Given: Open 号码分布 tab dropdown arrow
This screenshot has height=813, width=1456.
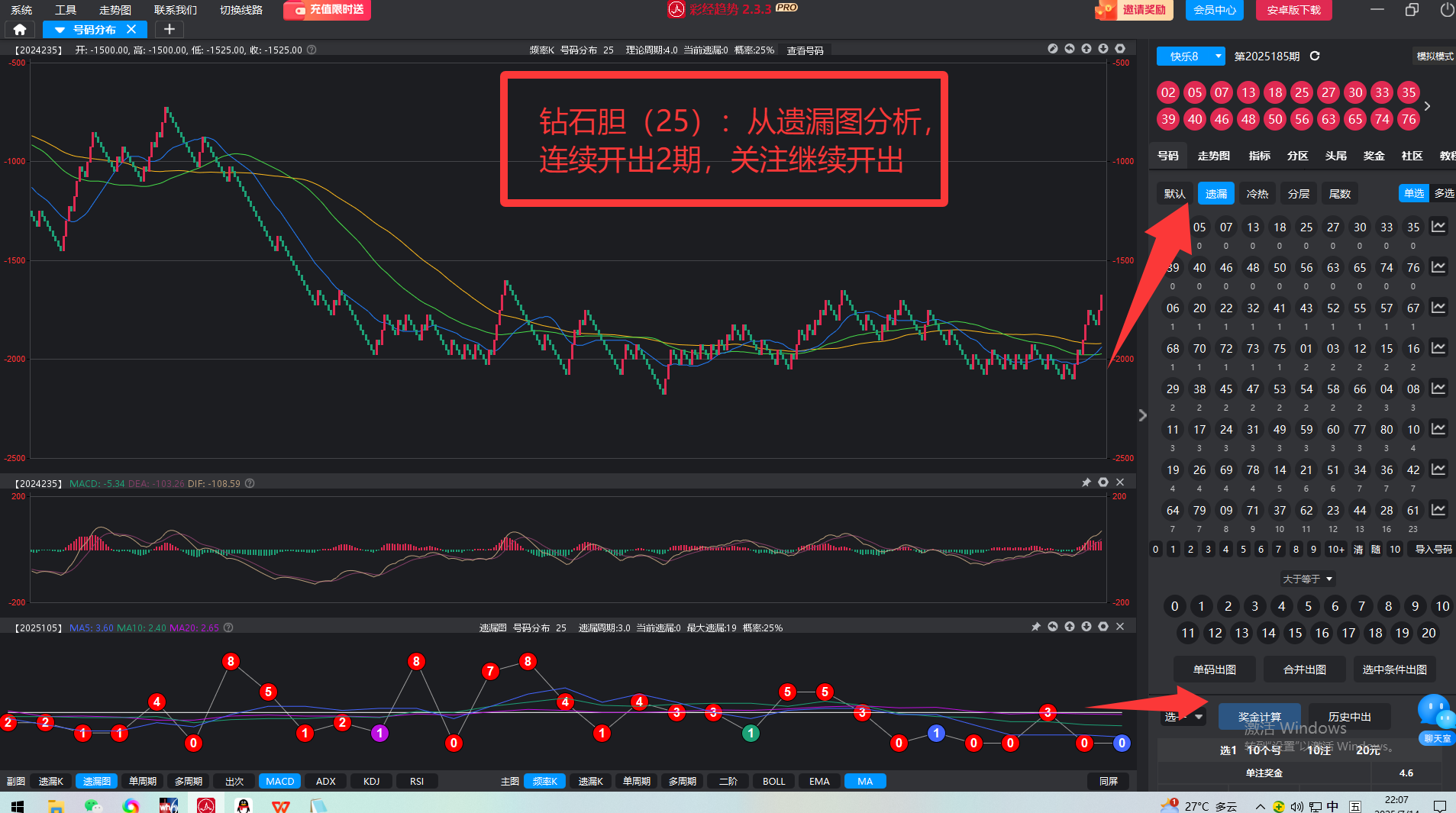Looking at the screenshot, I should [x=60, y=30].
